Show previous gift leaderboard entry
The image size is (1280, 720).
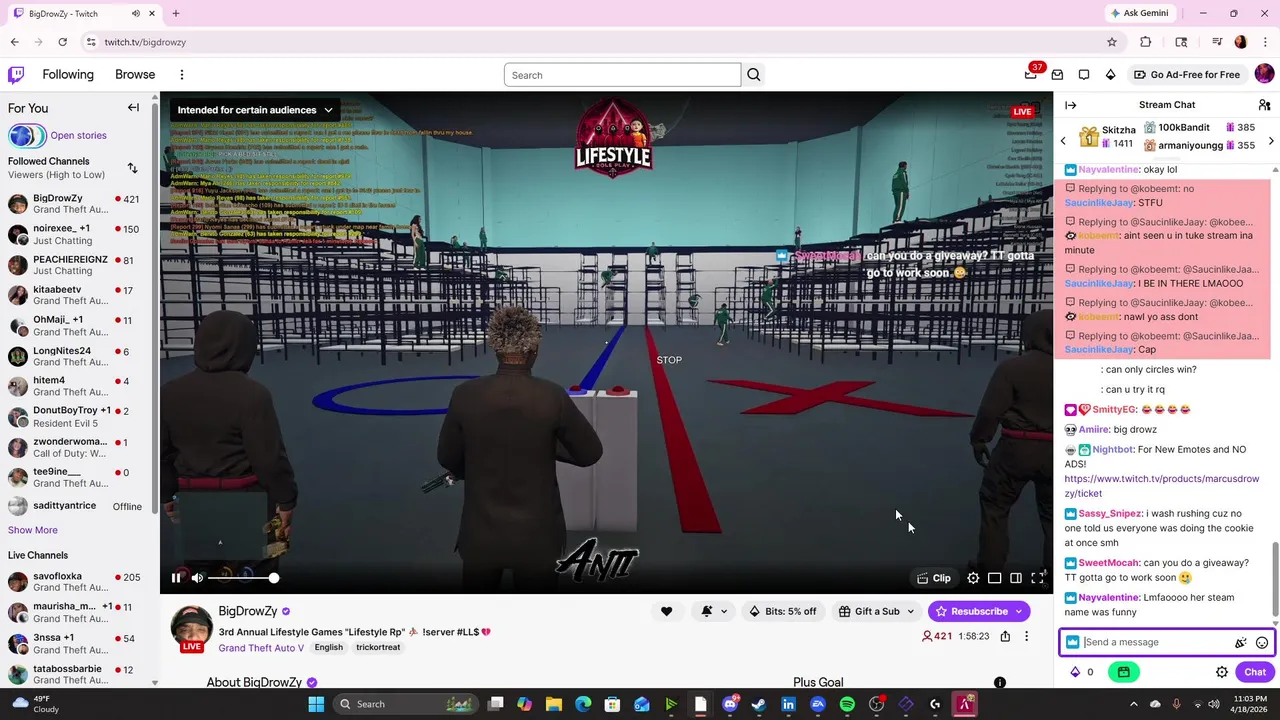[x=1063, y=141]
